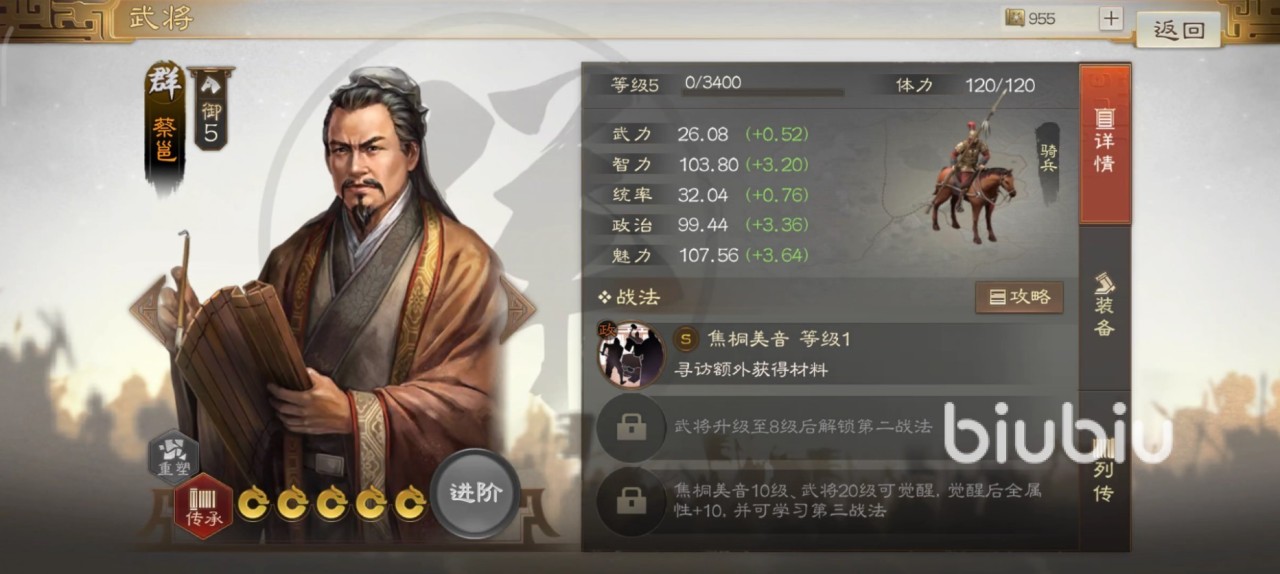Image resolution: width=1280 pixels, height=574 pixels.
Task: Click the 攻略 guide button
Action: point(1019,297)
